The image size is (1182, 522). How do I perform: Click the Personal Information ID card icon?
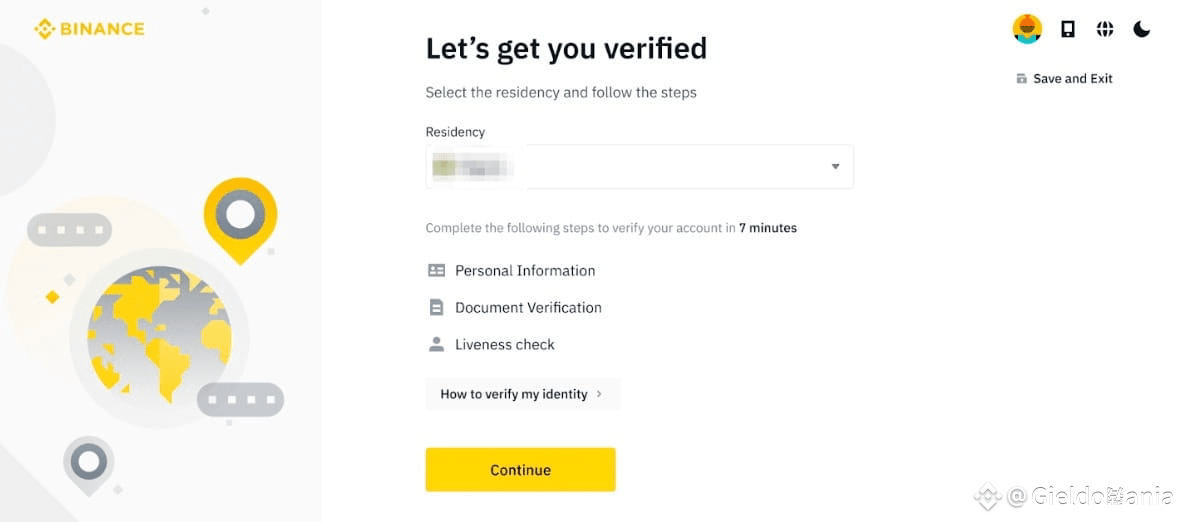tap(436, 270)
